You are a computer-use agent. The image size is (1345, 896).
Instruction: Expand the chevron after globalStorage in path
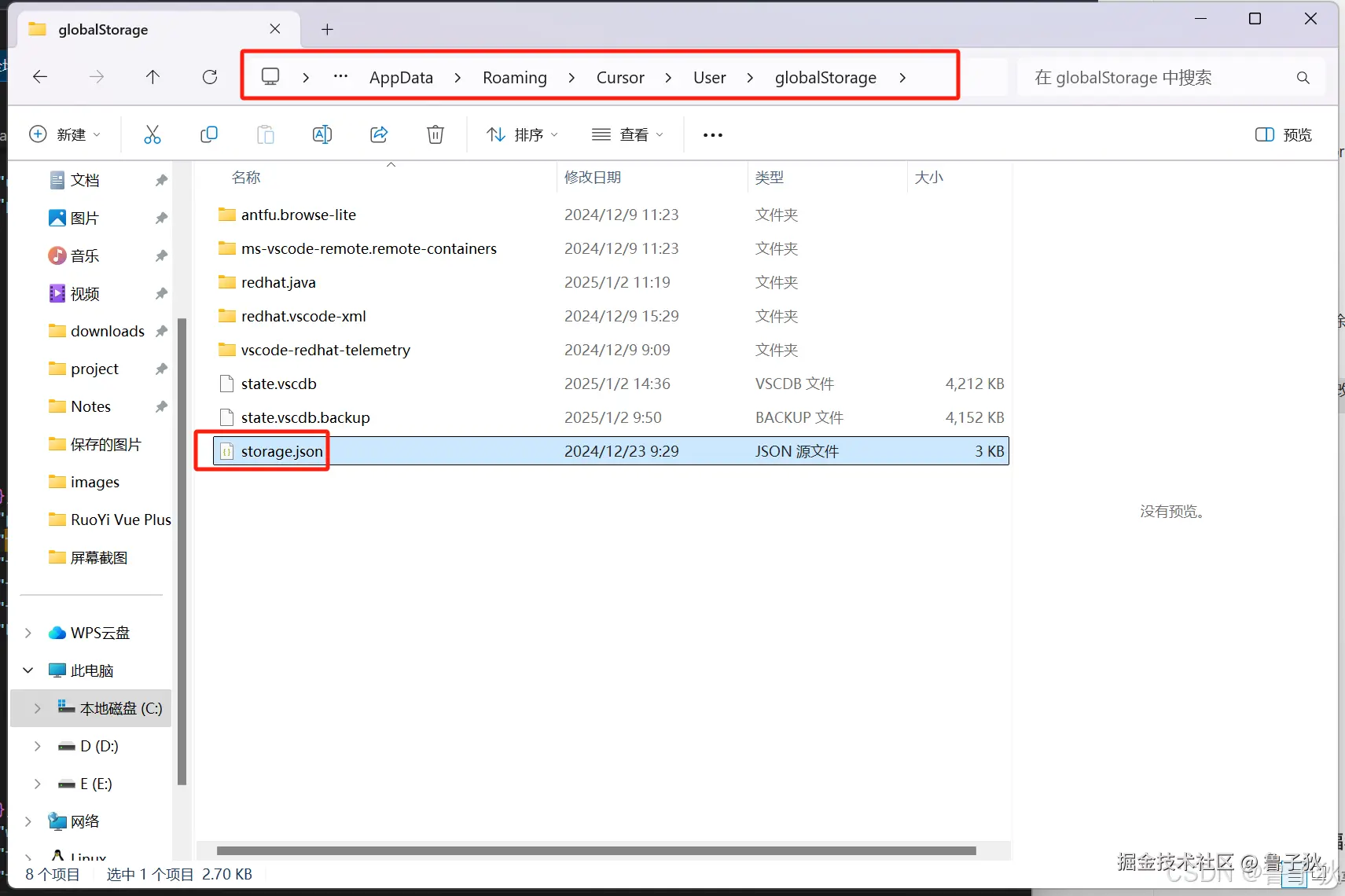click(x=902, y=77)
